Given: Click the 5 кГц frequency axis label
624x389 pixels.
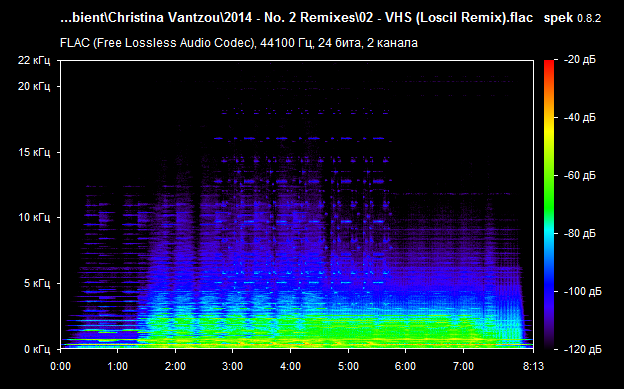Looking at the screenshot, I should coord(37,283).
